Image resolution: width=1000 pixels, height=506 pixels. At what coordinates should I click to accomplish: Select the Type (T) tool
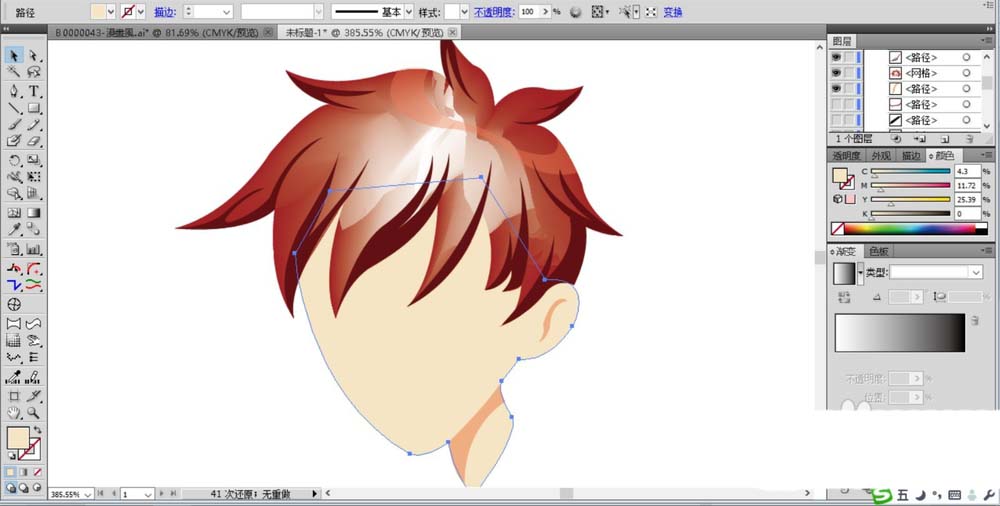pos(33,91)
